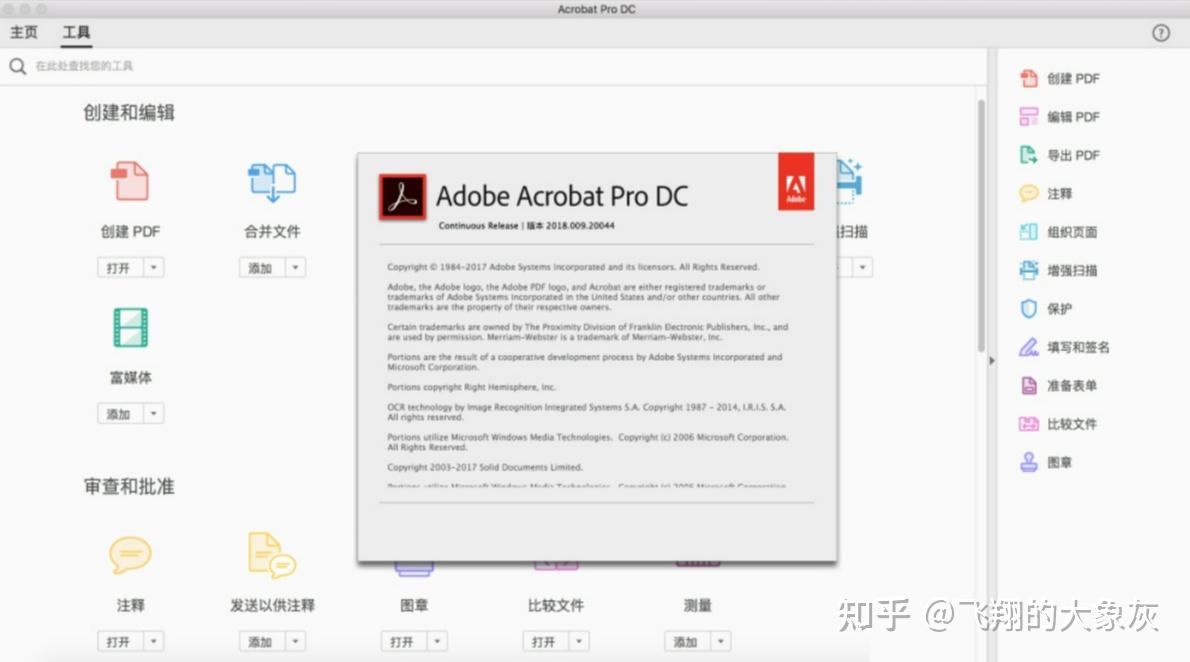Open 注释 in right sidebar
Image resolution: width=1190 pixels, height=662 pixels.
tap(1045, 194)
